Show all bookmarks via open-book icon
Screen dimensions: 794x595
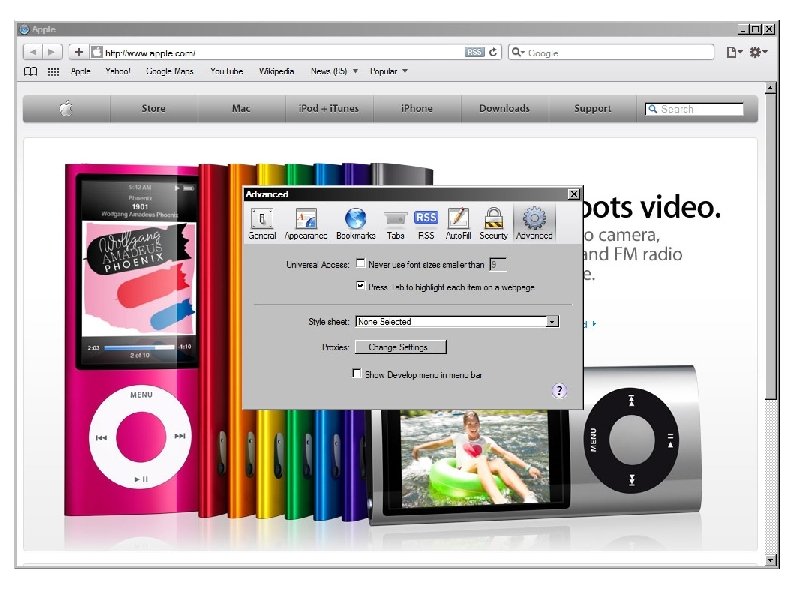[31, 71]
